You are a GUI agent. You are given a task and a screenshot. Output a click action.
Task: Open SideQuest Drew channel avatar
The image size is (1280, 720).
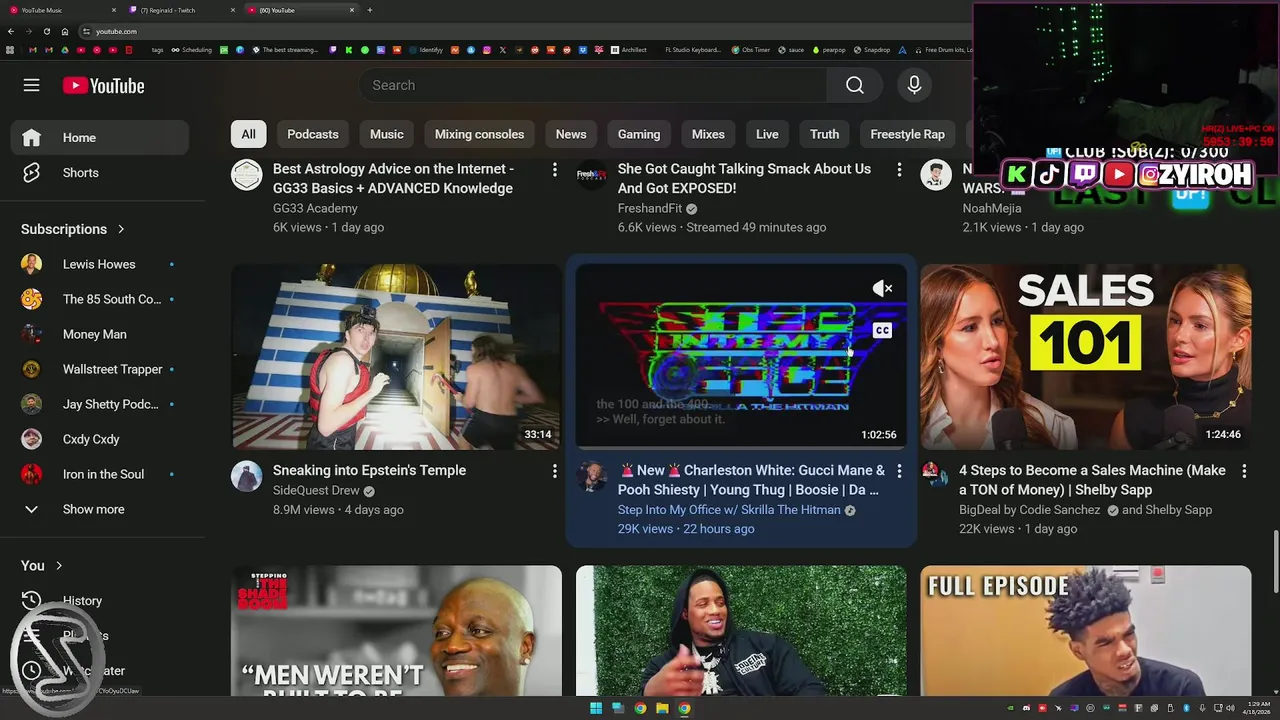click(247, 476)
